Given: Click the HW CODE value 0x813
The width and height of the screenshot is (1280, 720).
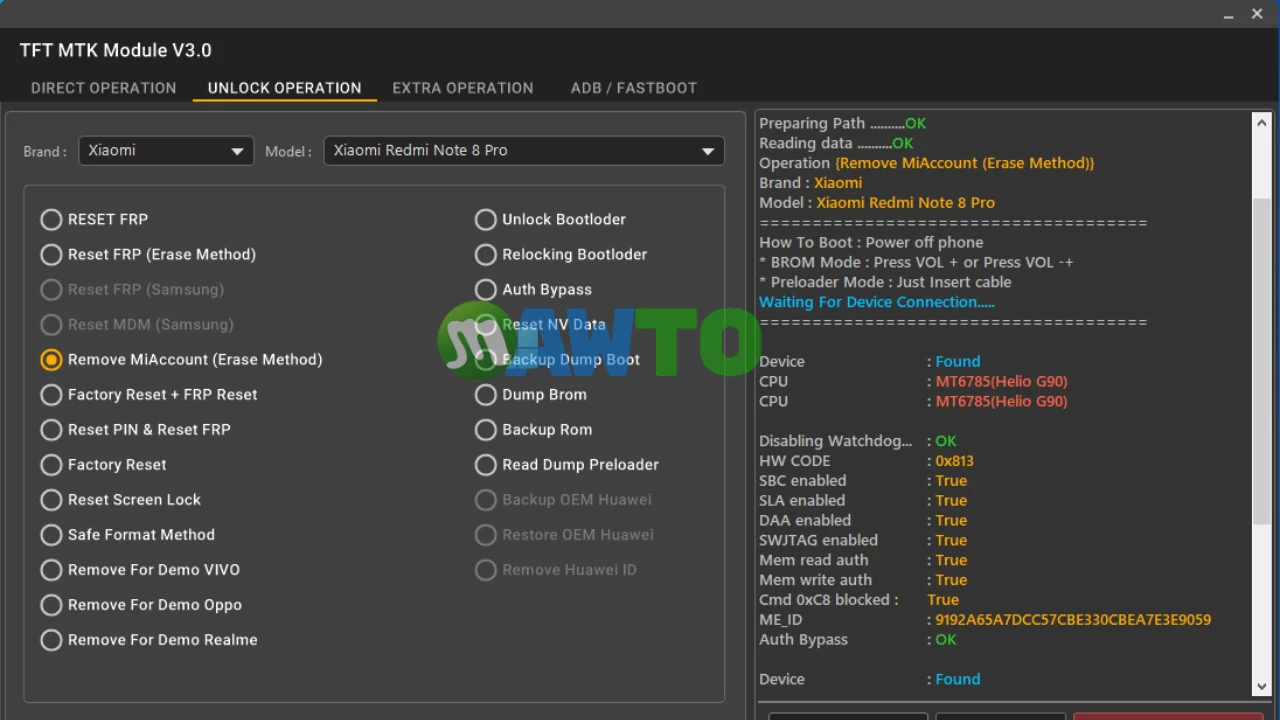Looking at the screenshot, I should (954, 461).
